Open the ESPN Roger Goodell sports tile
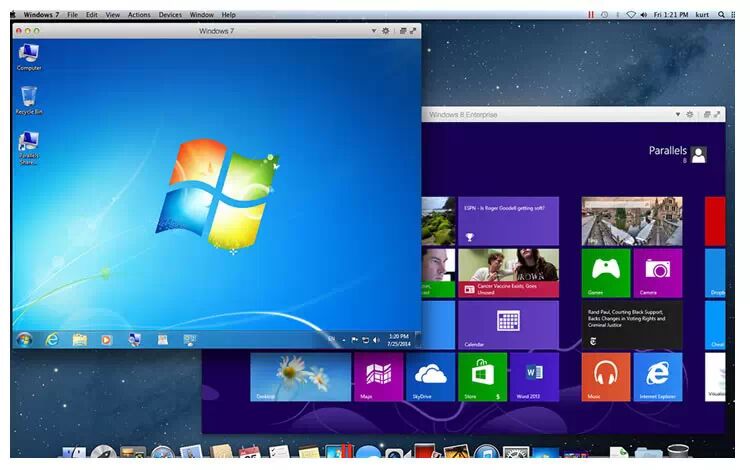The width and height of the screenshot is (750, 470). click(508, 221)
